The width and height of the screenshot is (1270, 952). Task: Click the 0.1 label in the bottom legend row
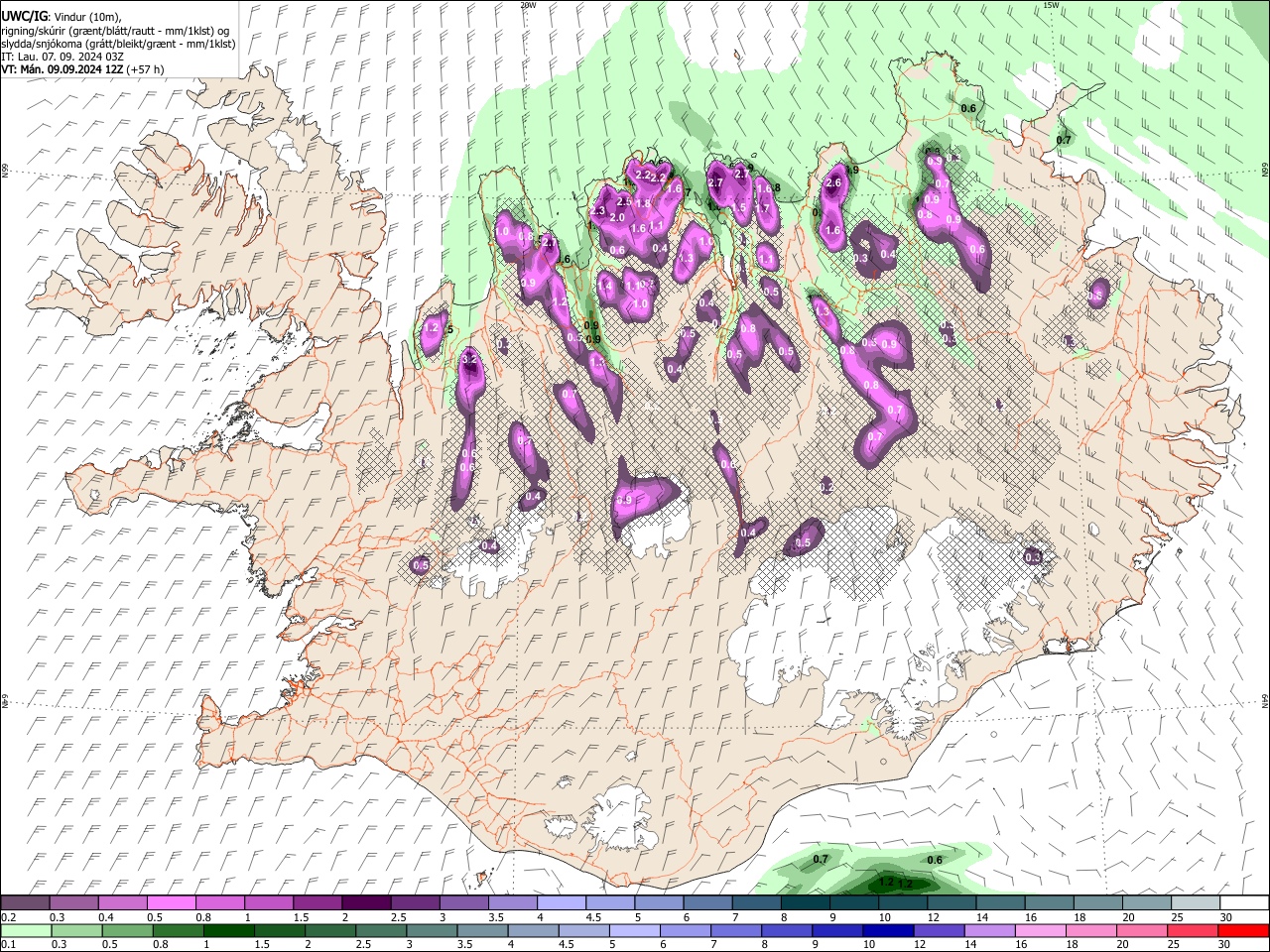tap(9, 944)
